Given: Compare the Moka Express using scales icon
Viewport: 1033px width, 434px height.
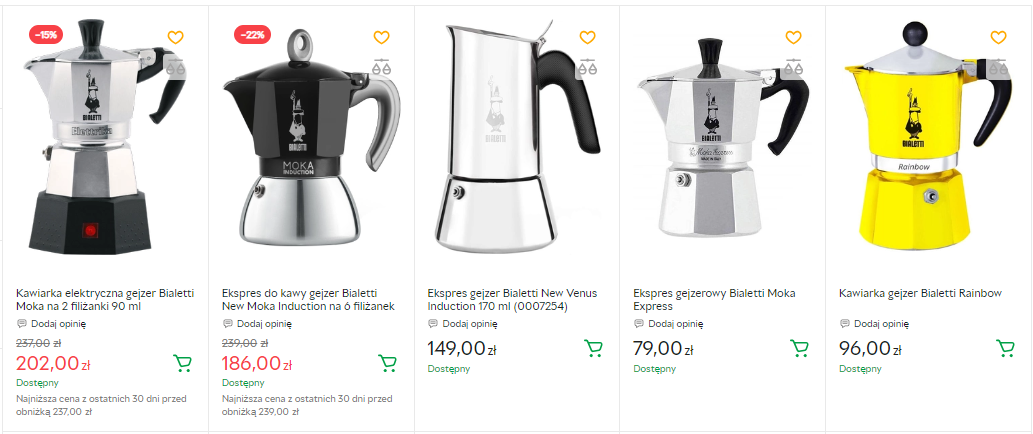Looking at the screenshot, I should [x=793, y=68].
